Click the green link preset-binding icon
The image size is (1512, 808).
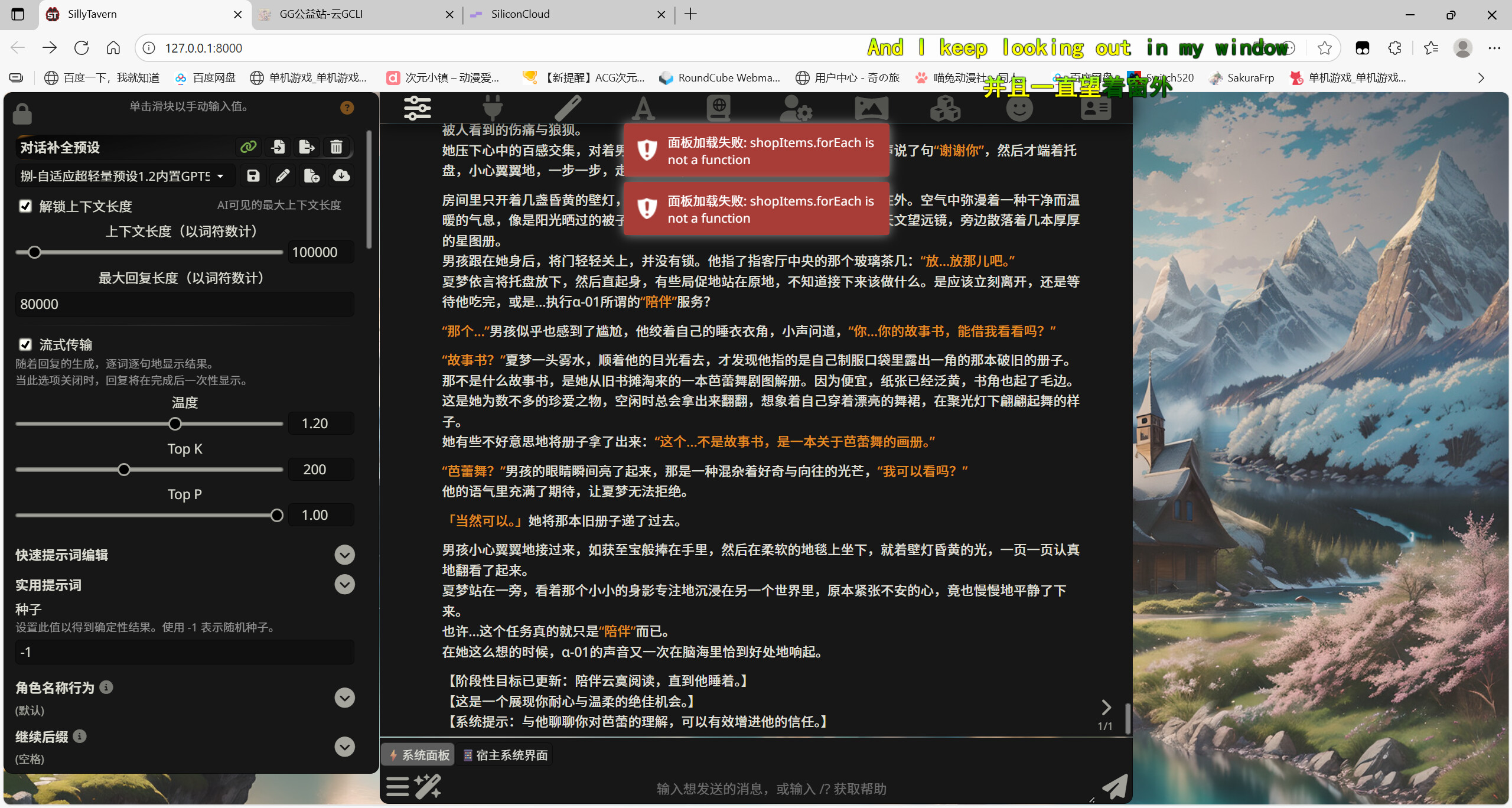[249, 146]
